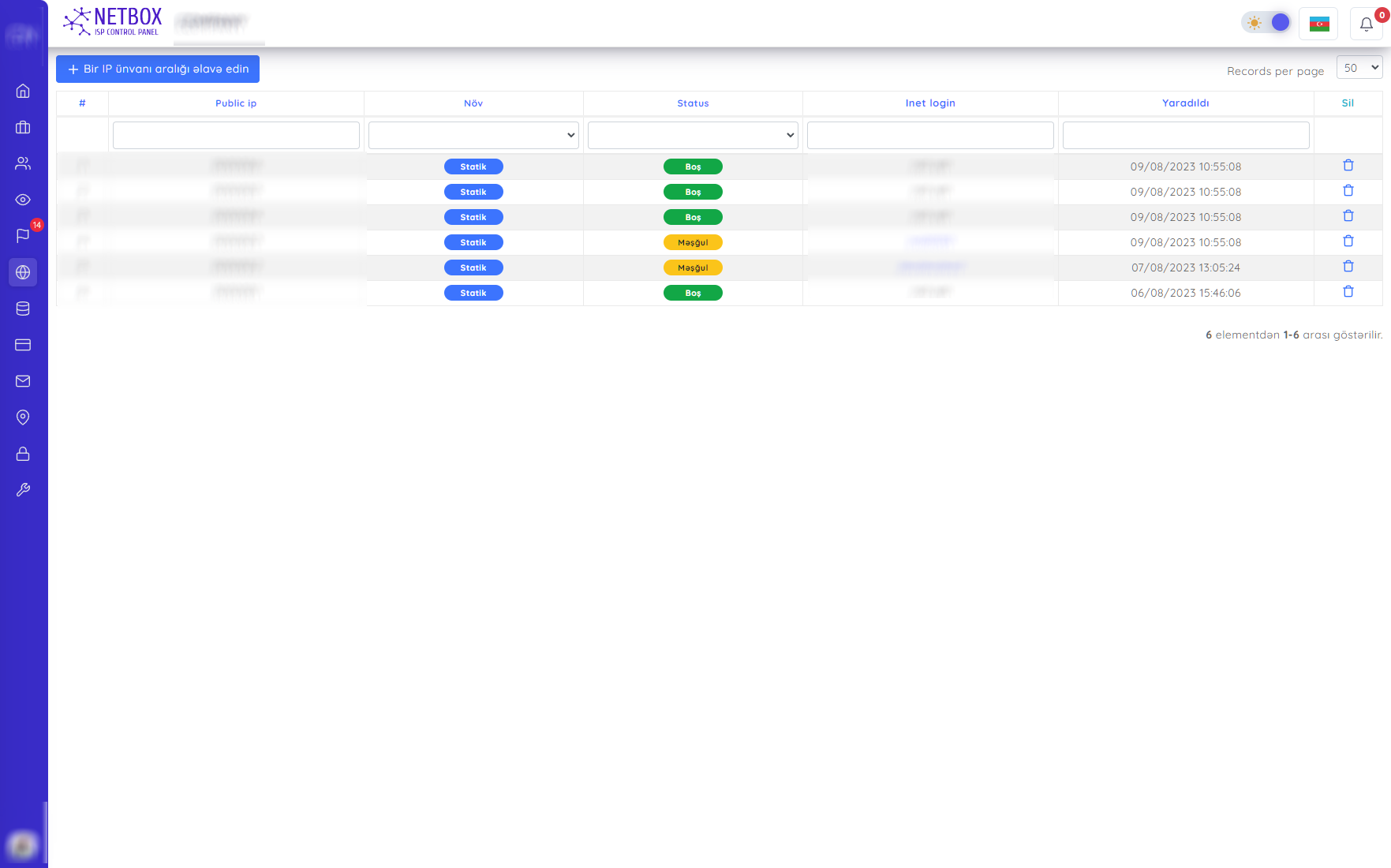The image size is (1391, 868).
Task: Open the flag icon with 14 badge
Action: coord(23,236)
